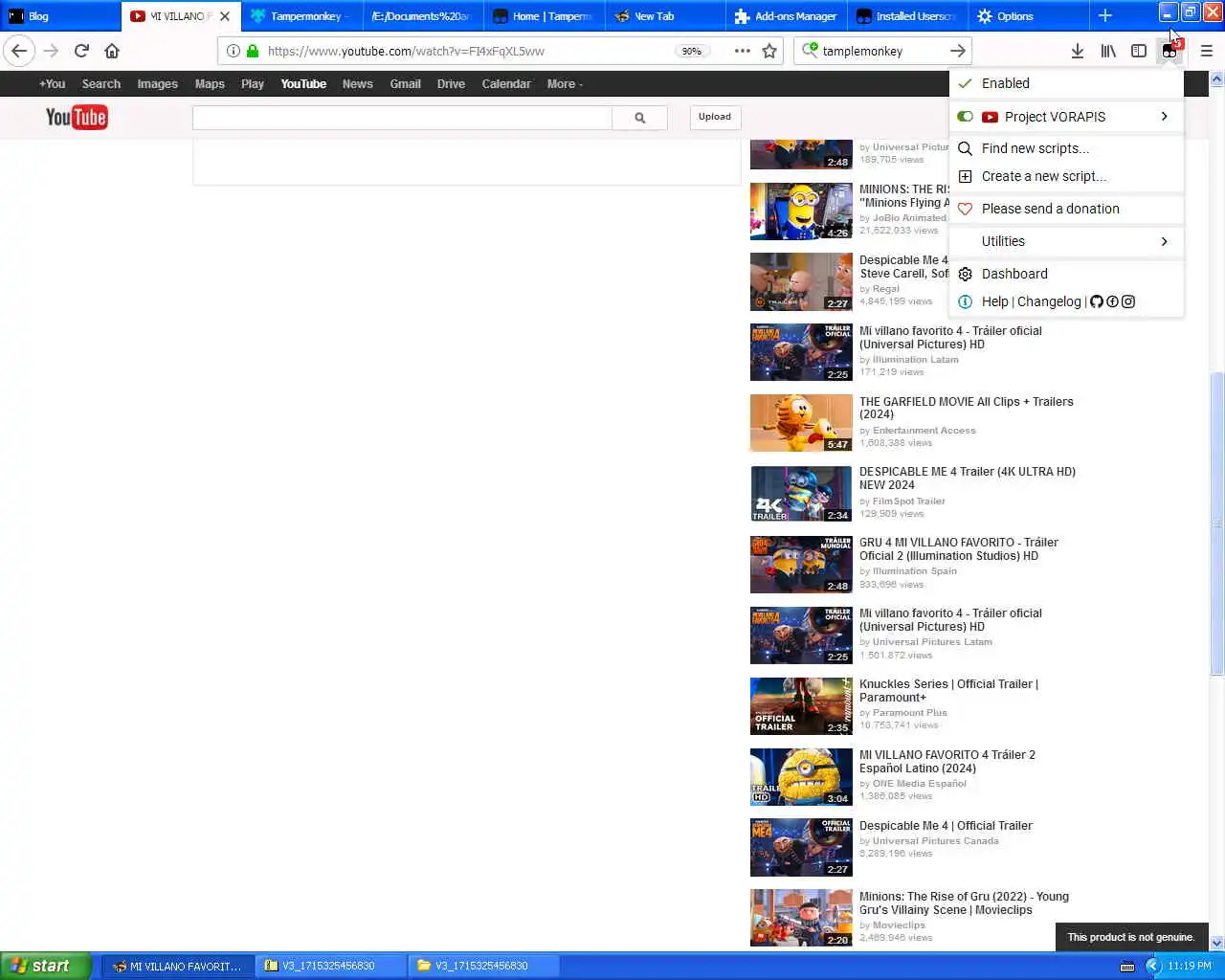Click the YouTube logo
The image size is (1225, 980).
[x=77, y=117]
